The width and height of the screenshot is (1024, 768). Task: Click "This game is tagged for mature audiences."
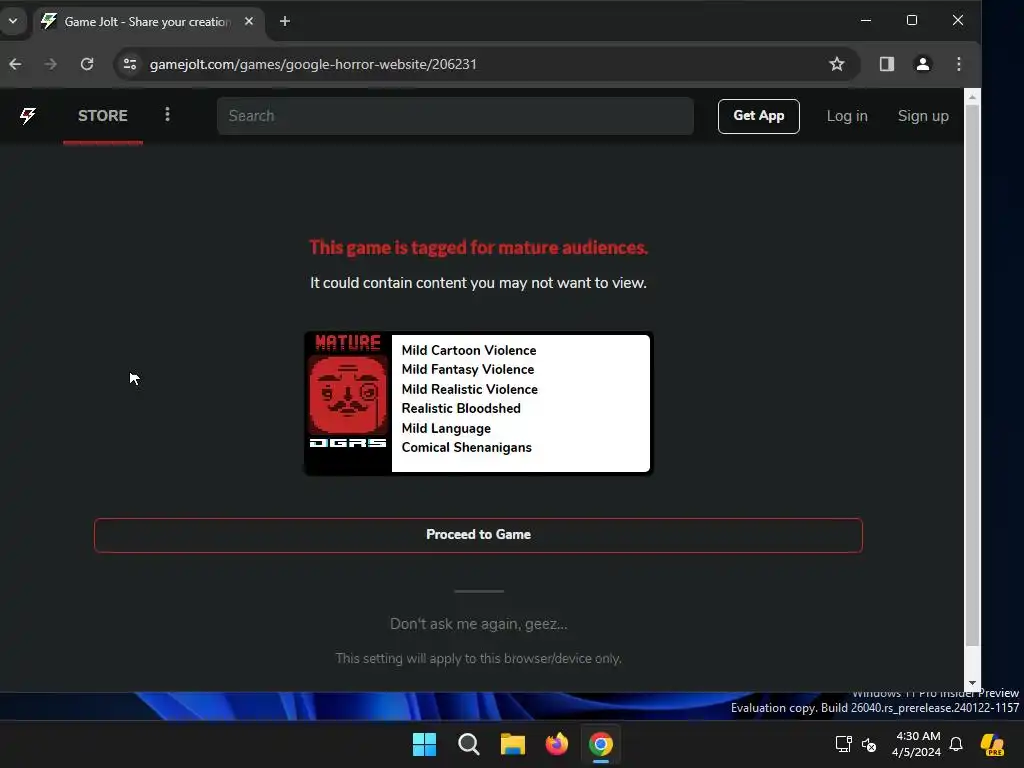478,248
